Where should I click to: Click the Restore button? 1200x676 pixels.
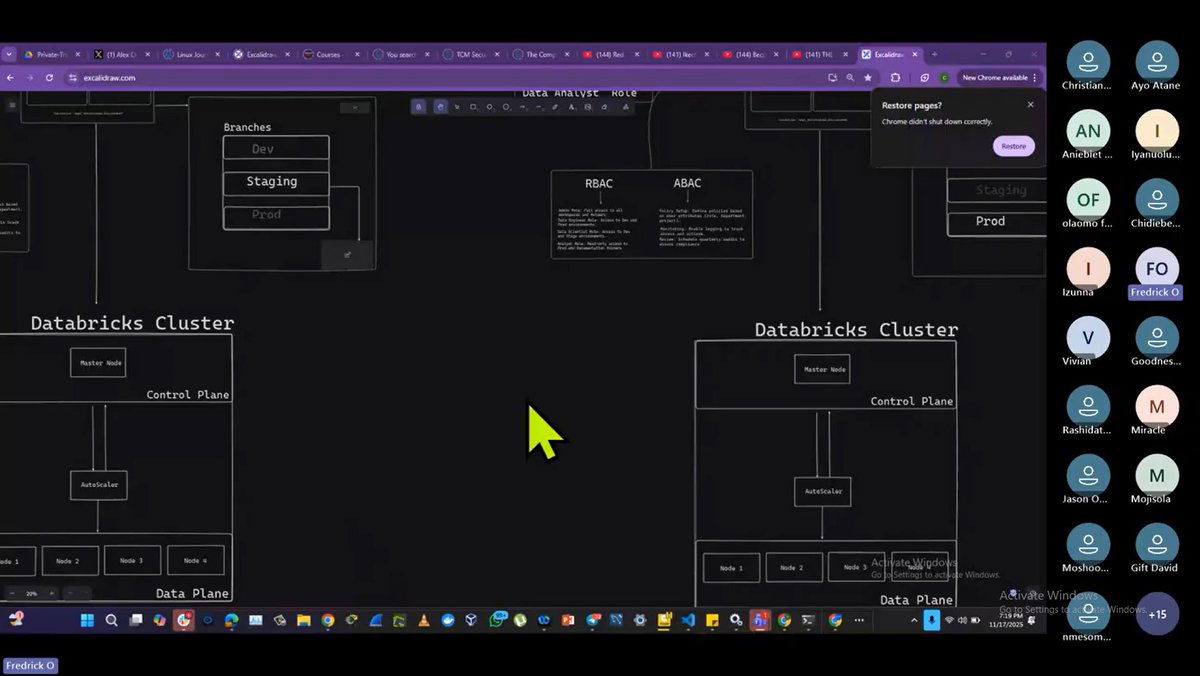pos(1013,146)
